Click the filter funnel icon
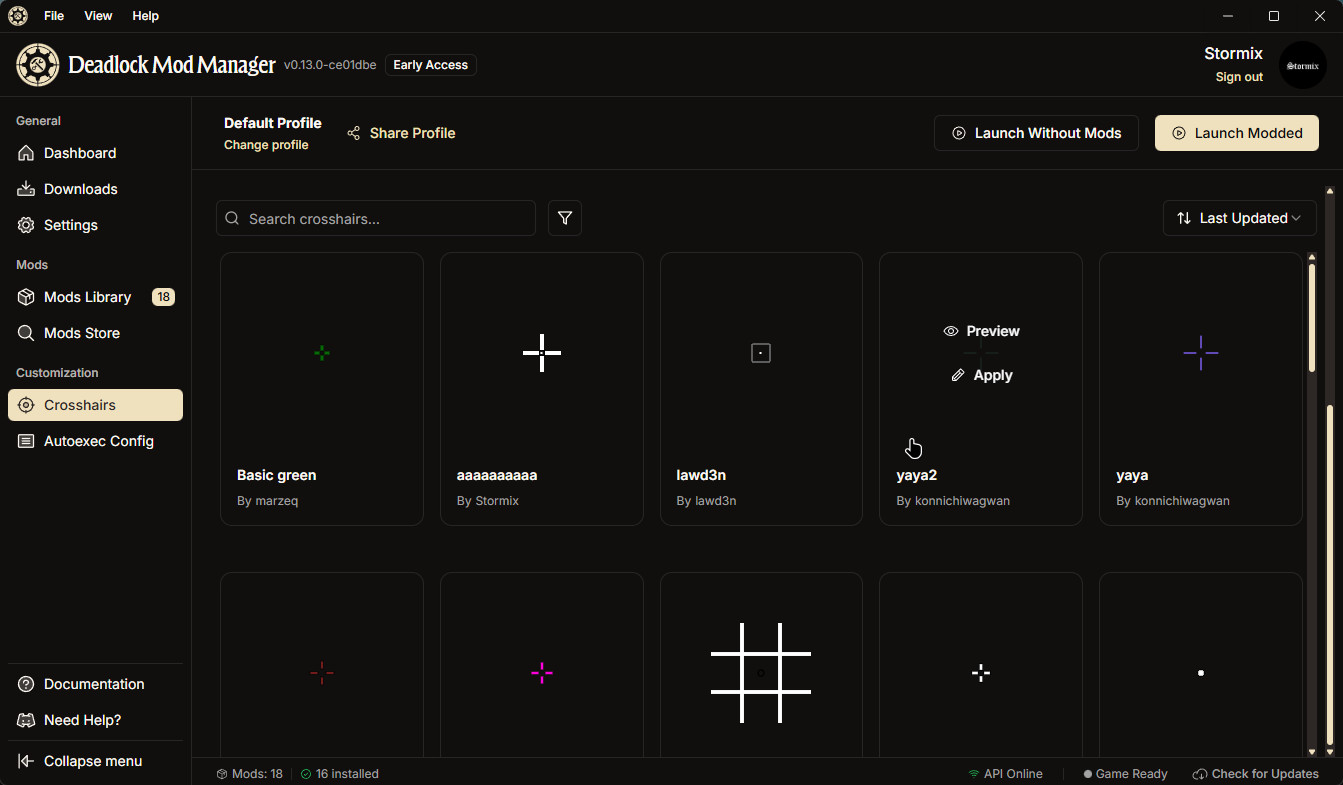 point(565,218)
